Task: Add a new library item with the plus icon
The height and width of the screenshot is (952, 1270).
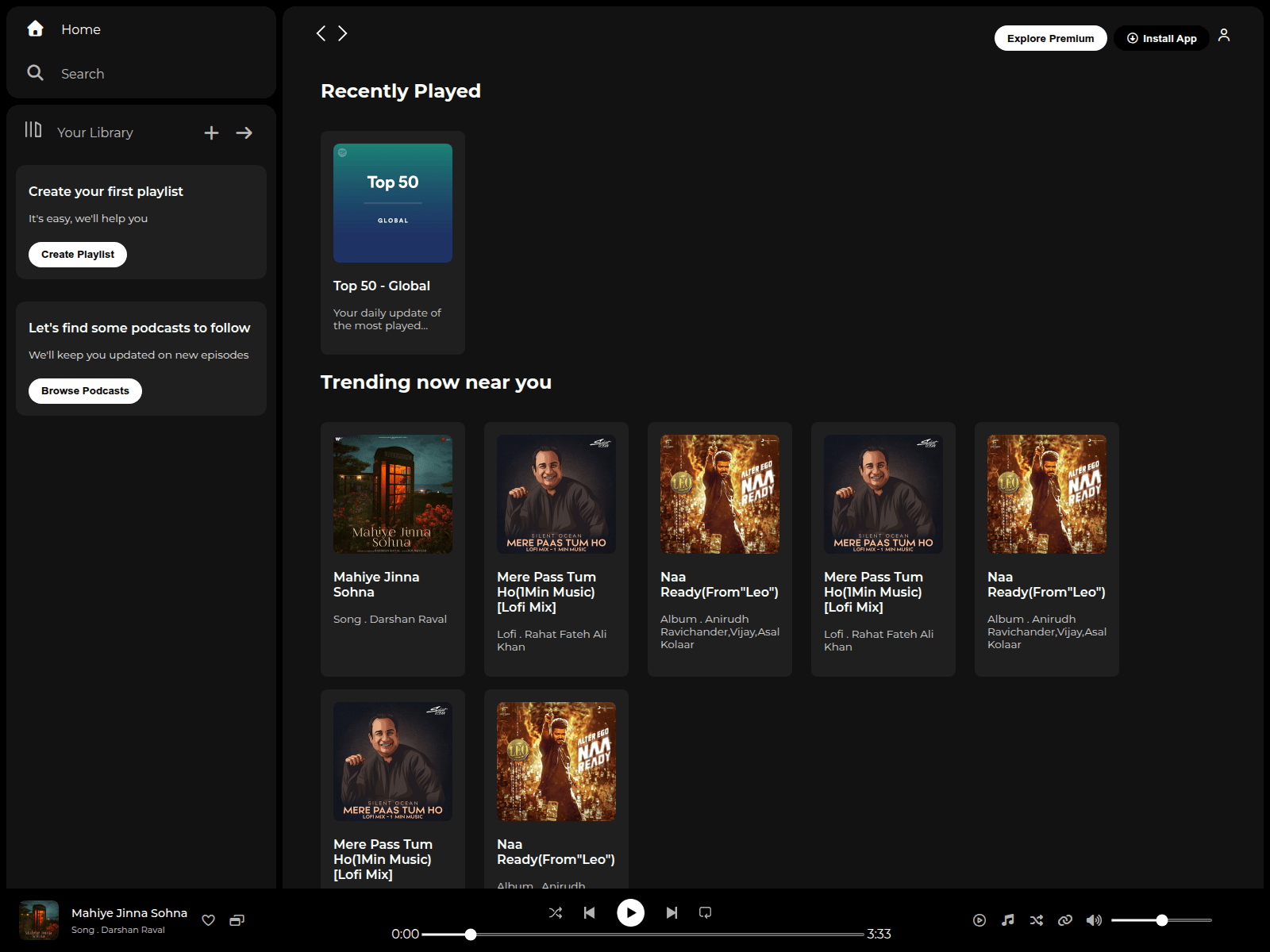Action: pyautogui.click(x=211, y=132)
